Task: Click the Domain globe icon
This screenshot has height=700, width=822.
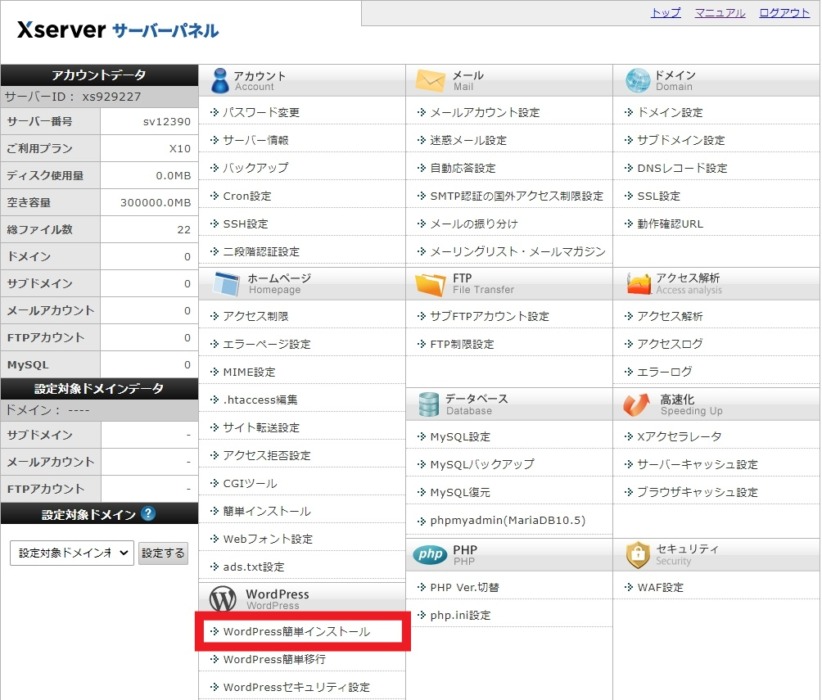Action: click(637, 81)
